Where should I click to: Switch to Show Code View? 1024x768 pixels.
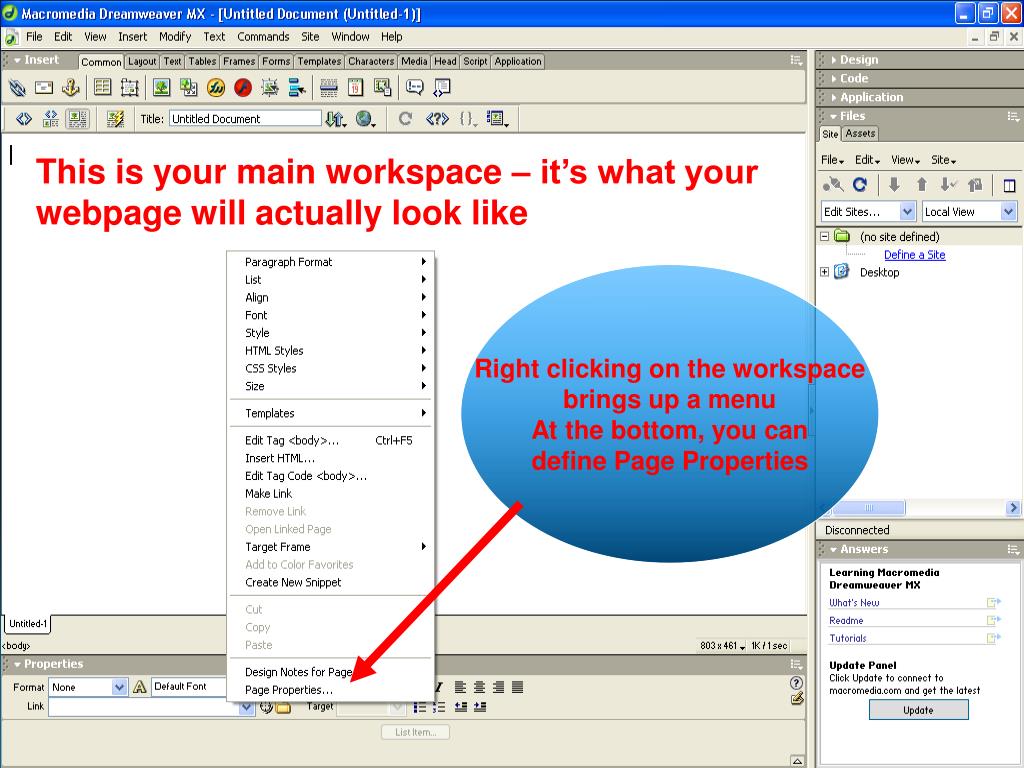[24, 119]
